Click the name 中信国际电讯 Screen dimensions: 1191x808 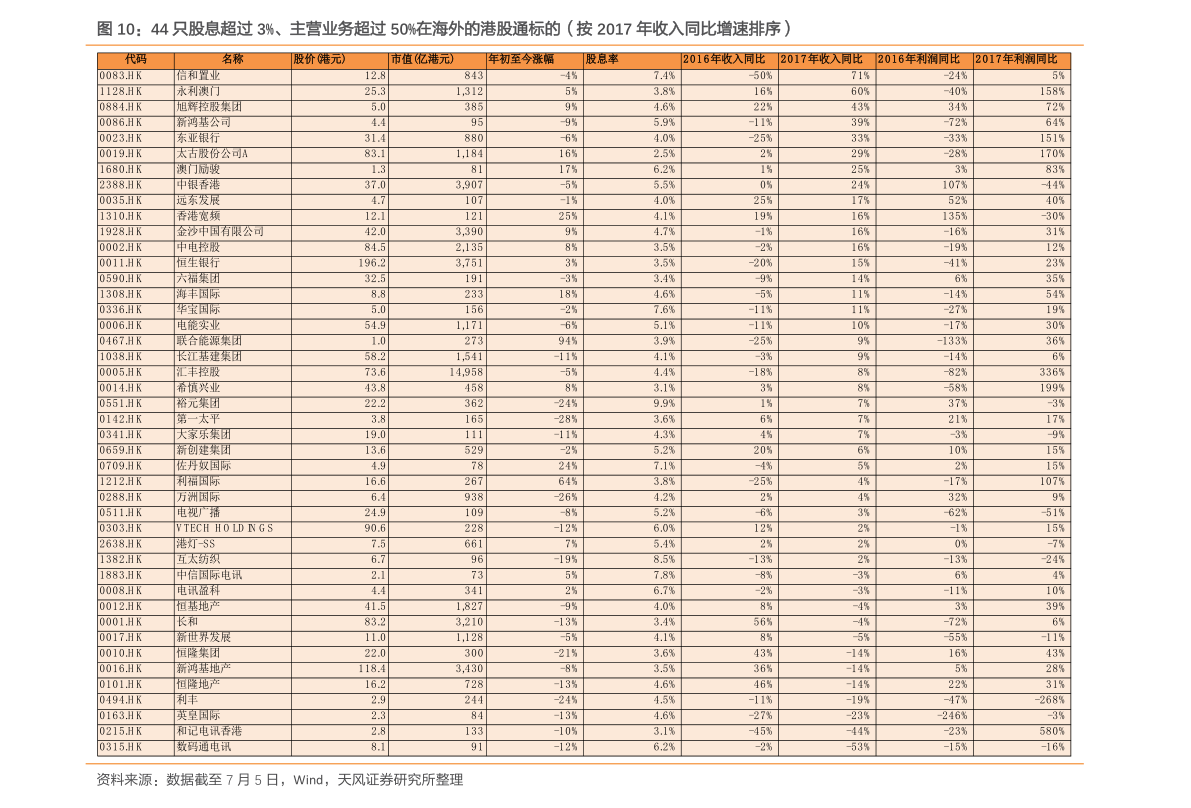coord(209,575)
